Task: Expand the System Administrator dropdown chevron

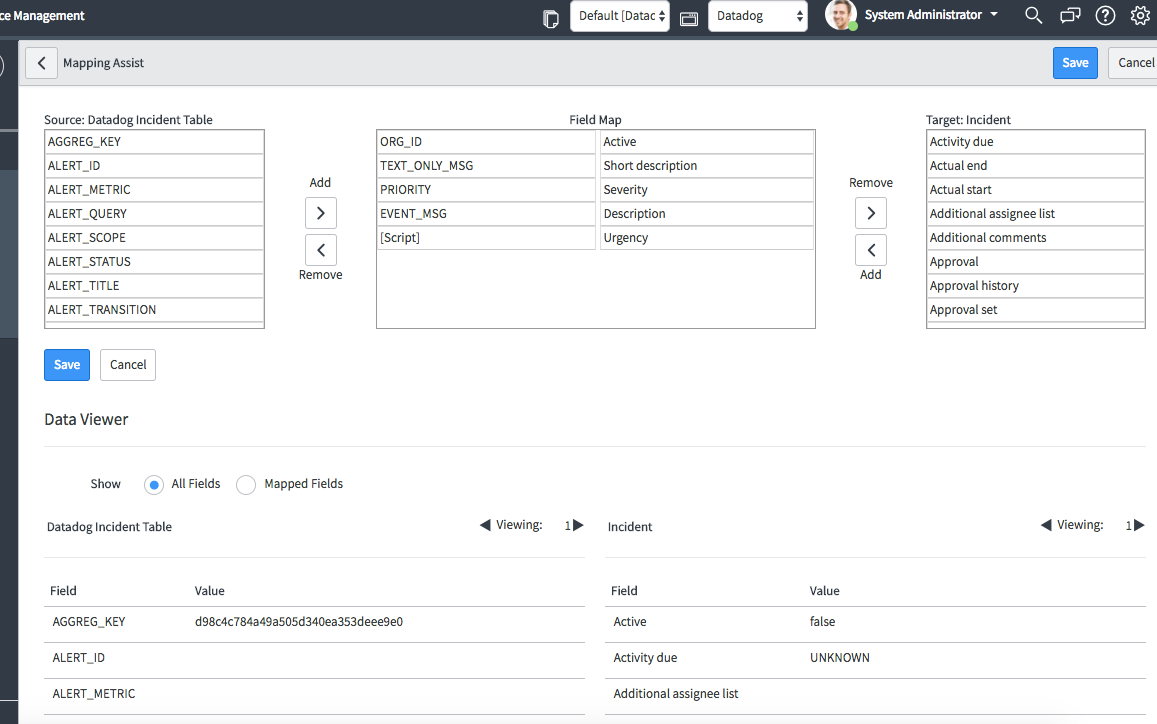Action: [994, 15]
